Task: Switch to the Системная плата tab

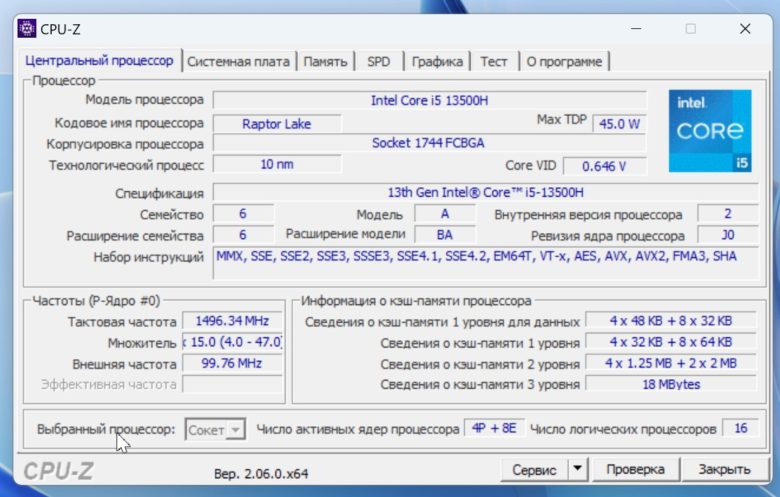Action: point(238,62)
